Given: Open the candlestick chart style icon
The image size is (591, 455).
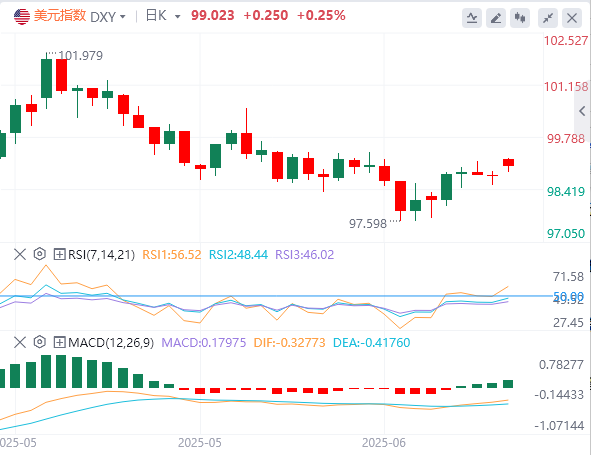Looking at the screenshot, I should (520, 18).
